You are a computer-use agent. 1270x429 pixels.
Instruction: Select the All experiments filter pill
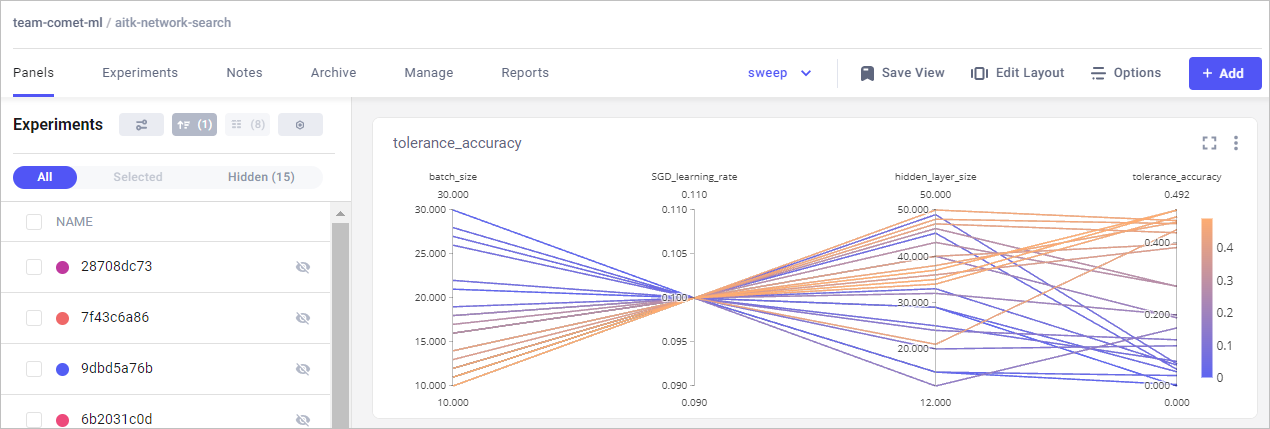[45, 177]
